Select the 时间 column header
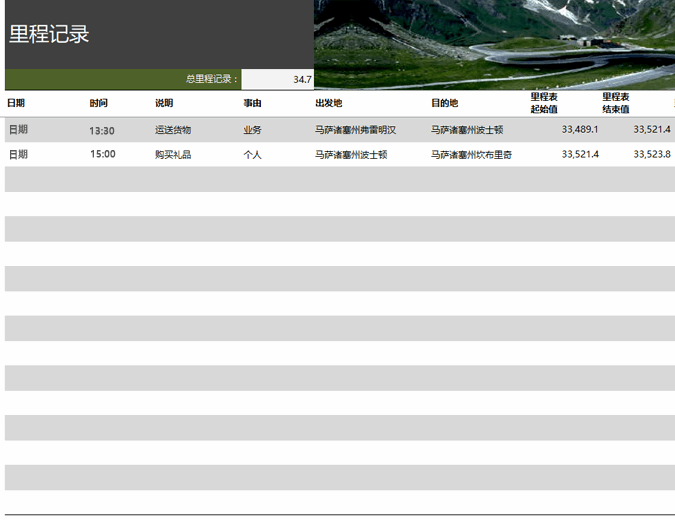 click(x=98, y=103)
